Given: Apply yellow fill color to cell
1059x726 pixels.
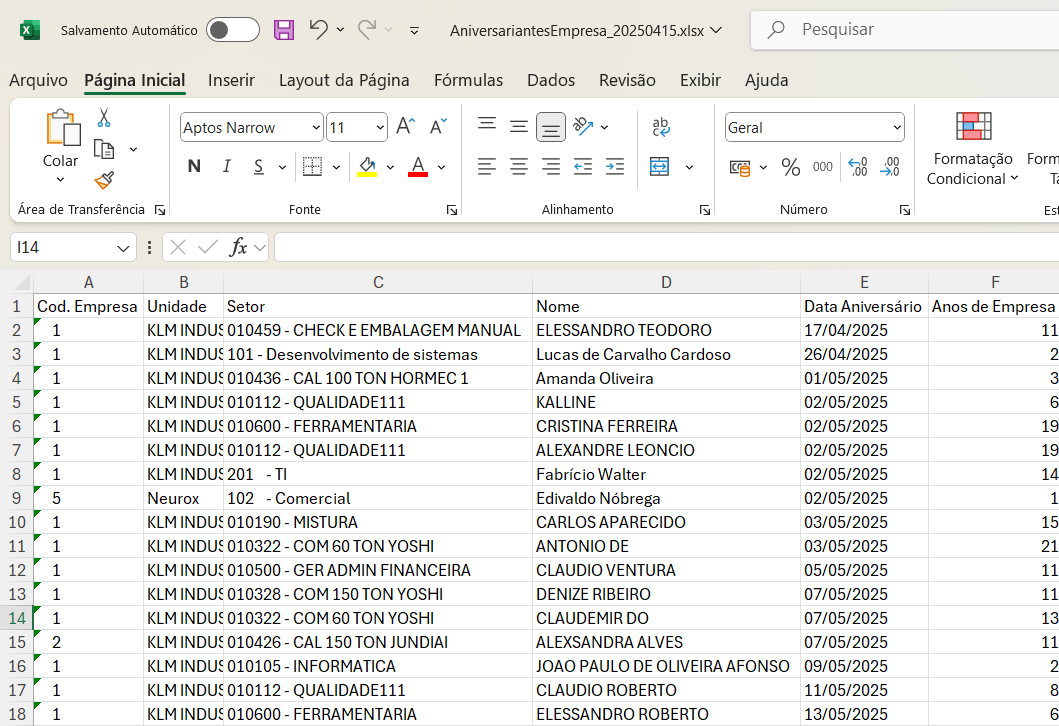Looking at the screenshot, I should click(x=367, y=167).
